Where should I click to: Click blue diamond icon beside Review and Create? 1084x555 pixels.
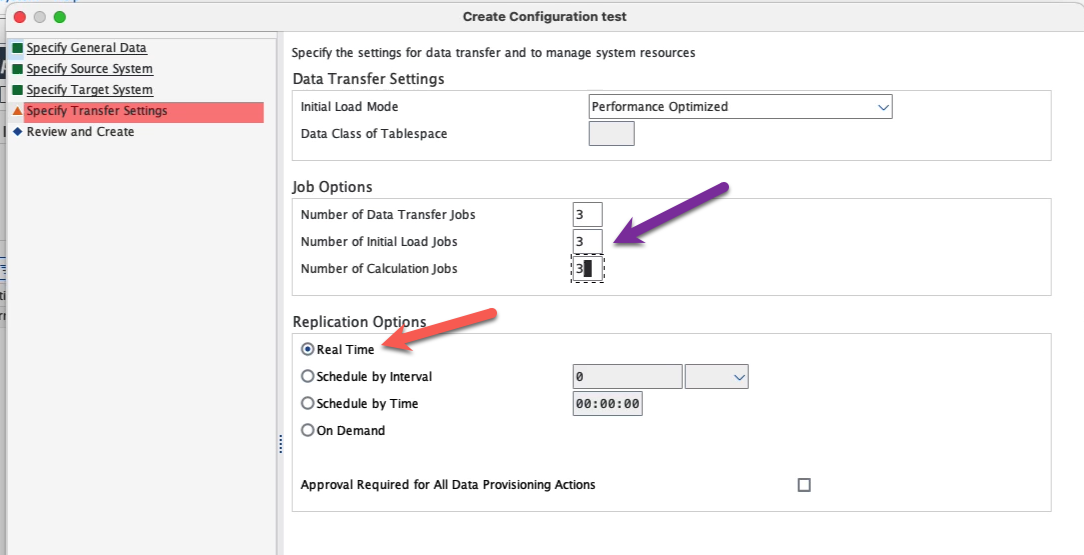(17, 131)
